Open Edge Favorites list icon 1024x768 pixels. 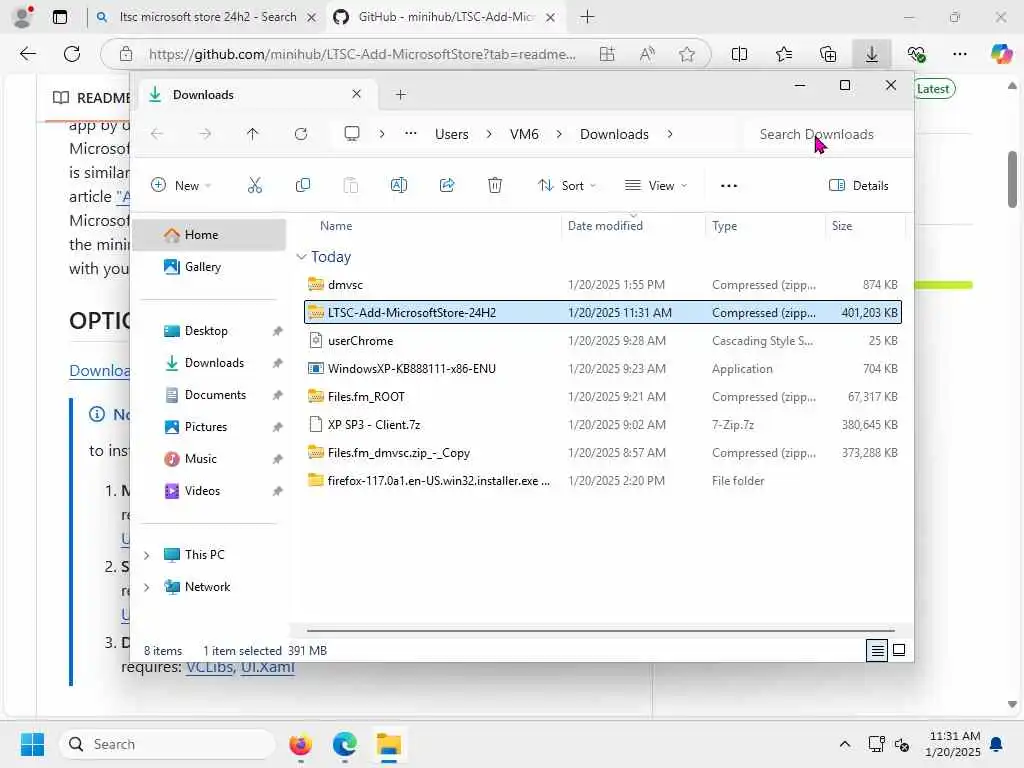784,54
